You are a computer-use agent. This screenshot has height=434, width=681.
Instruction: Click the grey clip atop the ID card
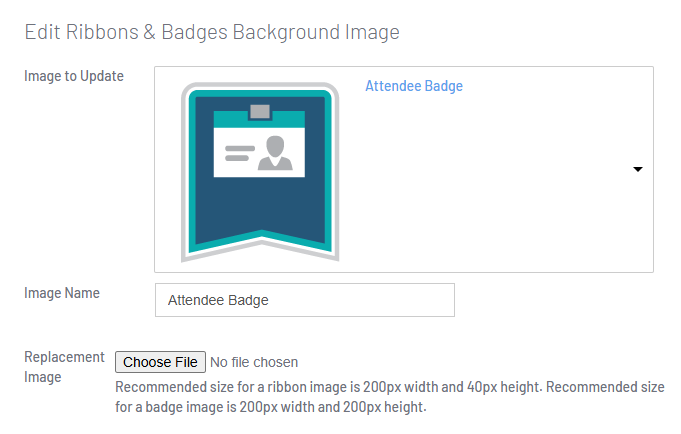tap(260, 110)
